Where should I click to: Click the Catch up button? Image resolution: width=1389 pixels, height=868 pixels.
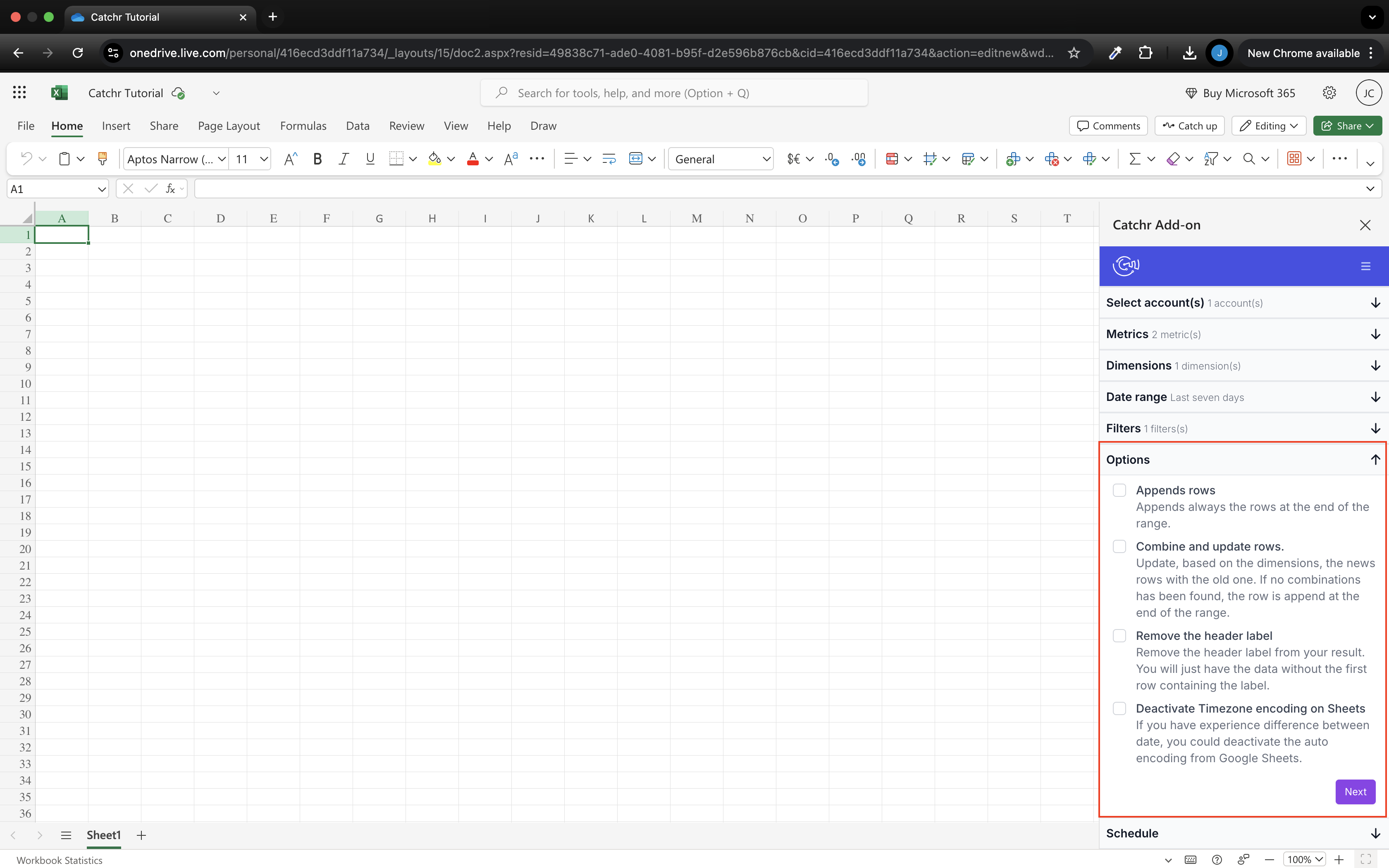click(x=1189, y=126)
